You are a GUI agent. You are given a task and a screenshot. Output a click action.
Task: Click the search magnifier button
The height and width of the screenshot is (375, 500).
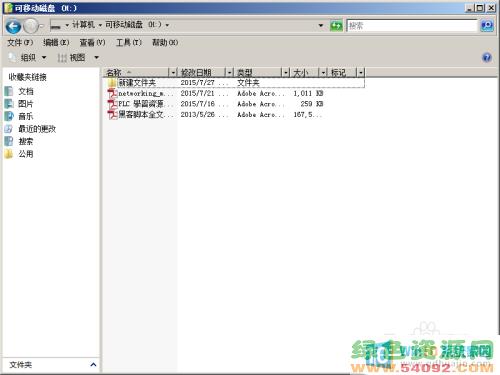click(487, 25)
